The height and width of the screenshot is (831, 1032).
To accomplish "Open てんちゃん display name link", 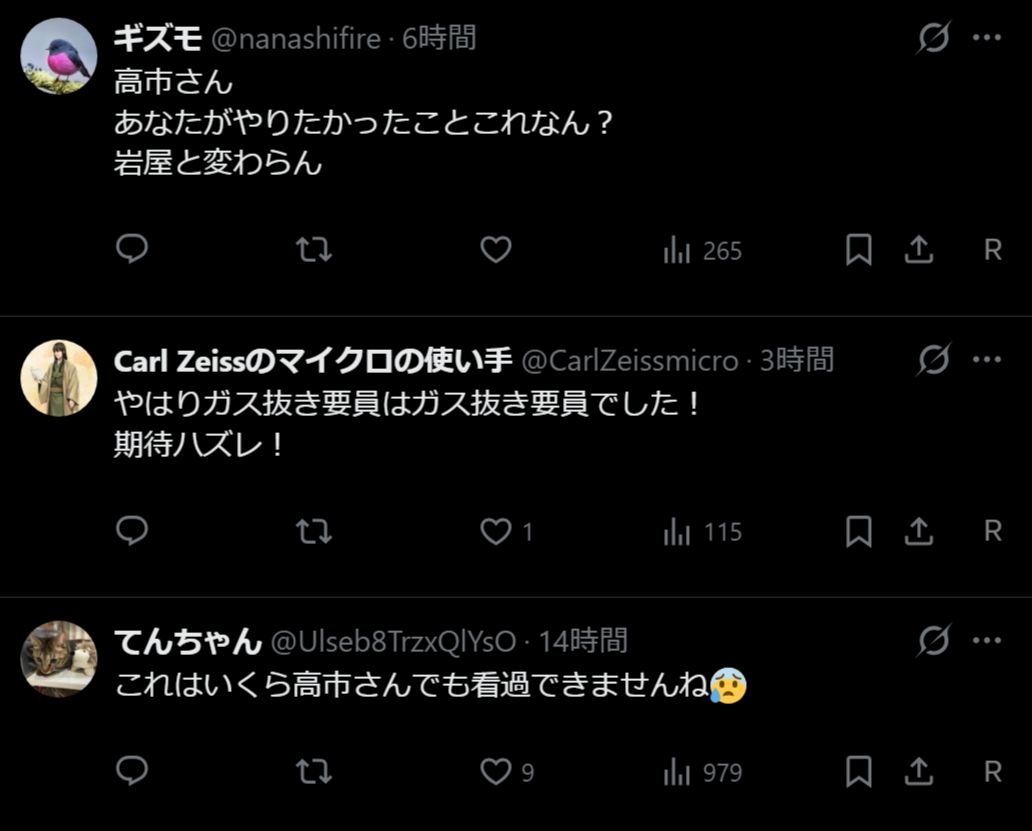I will [x=188, y=641].
